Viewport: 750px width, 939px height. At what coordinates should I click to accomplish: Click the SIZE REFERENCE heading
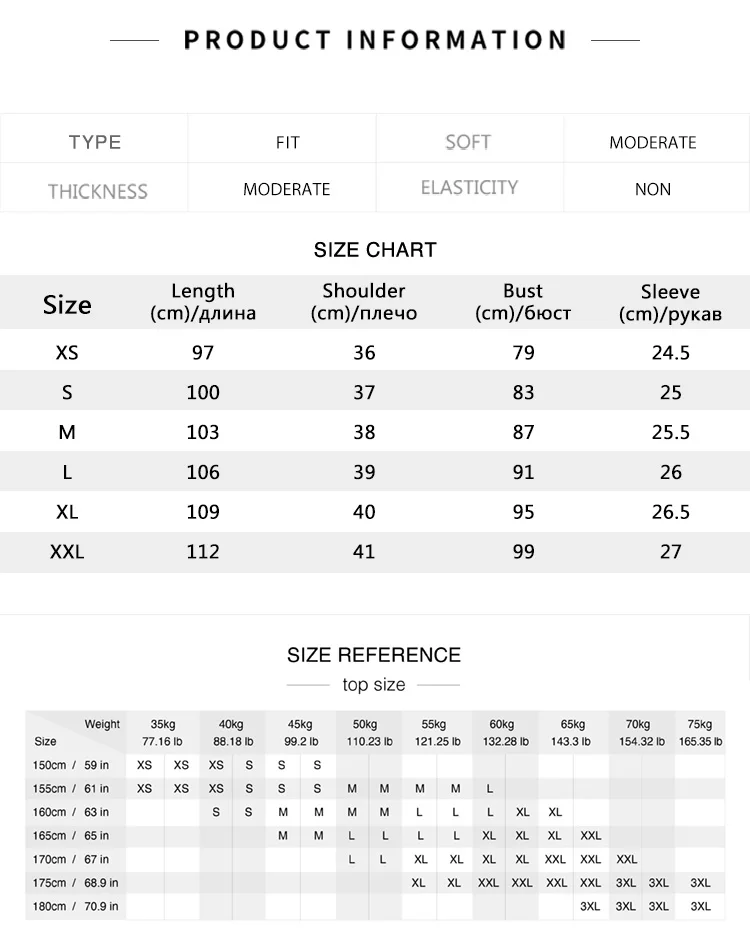pos(374,655)
